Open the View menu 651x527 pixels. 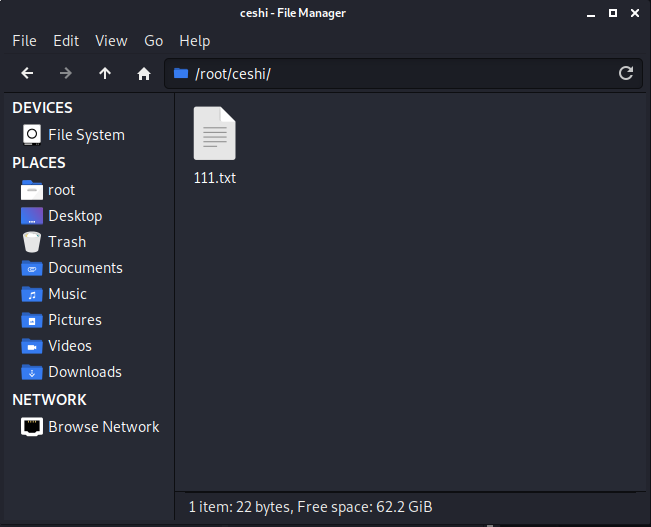click(111, 41)
